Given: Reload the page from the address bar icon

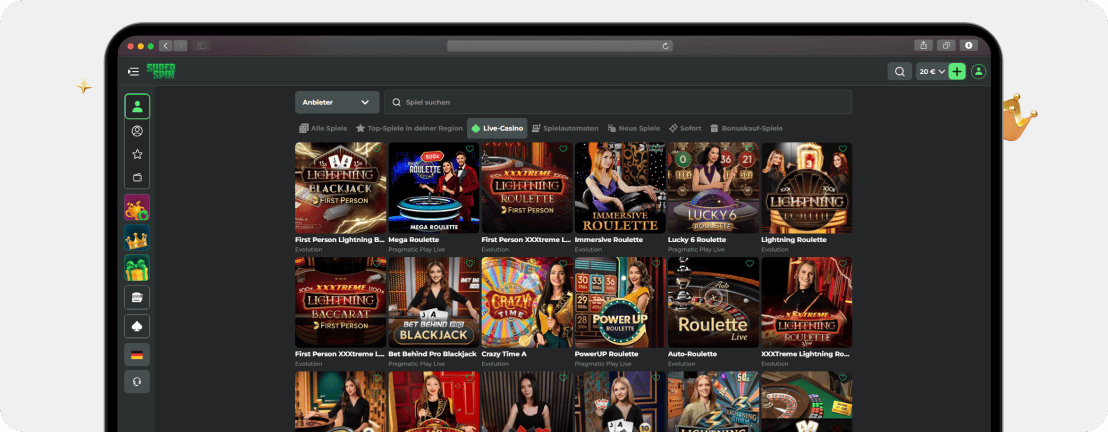Looking at the screenshot, I should (665, 45).
